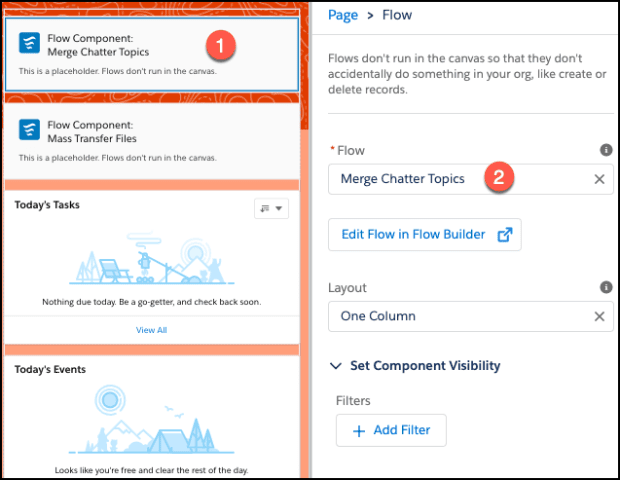This screenshot has height=480, width=620.
Task: Open the Layout field info tooltip icon
Action: (606, 287)
